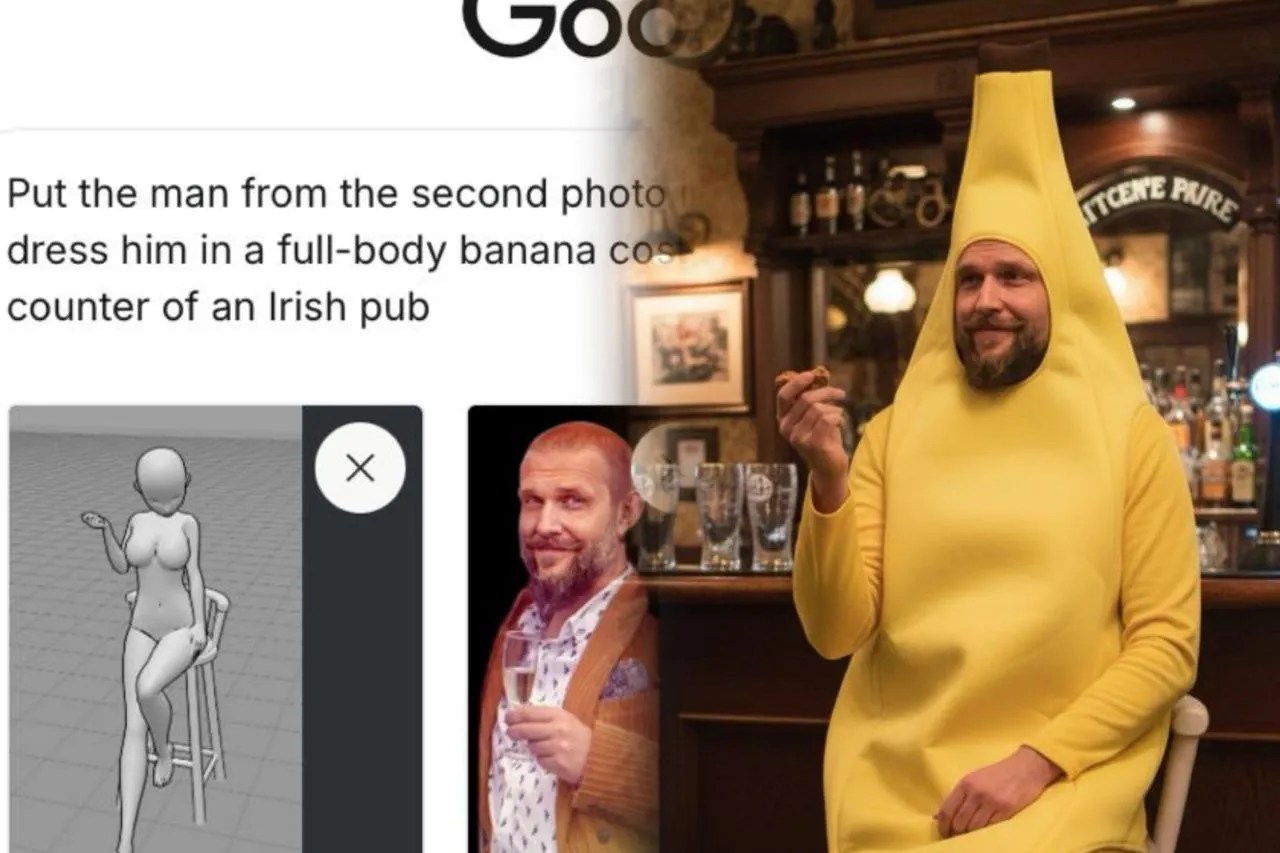
Task: Click the champagne glass in the man's hand
Action: tap(519, 682)
